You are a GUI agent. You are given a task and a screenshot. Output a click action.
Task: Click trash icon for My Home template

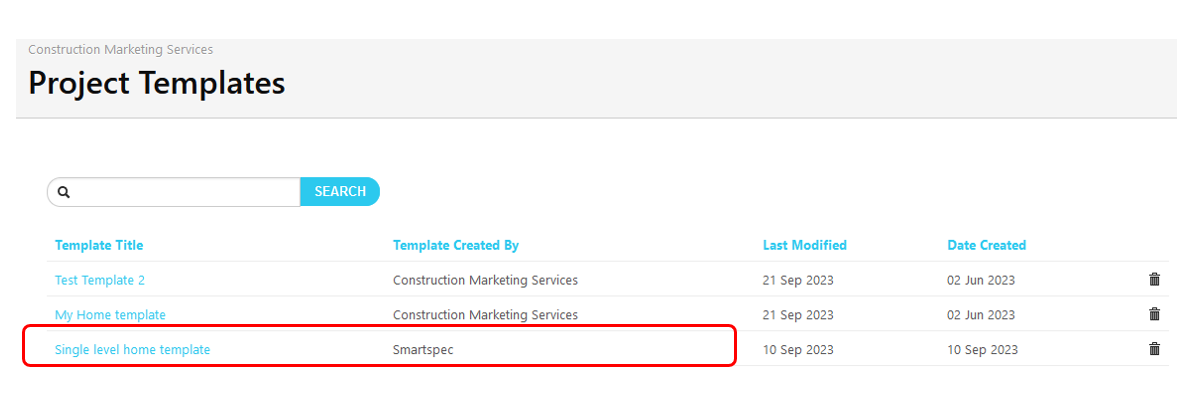pyautogui.click(x=1154, y=314)
